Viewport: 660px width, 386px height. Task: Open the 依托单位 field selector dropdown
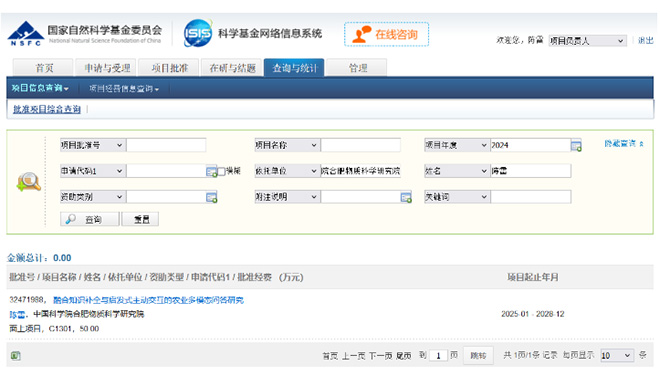click(287, 171)
